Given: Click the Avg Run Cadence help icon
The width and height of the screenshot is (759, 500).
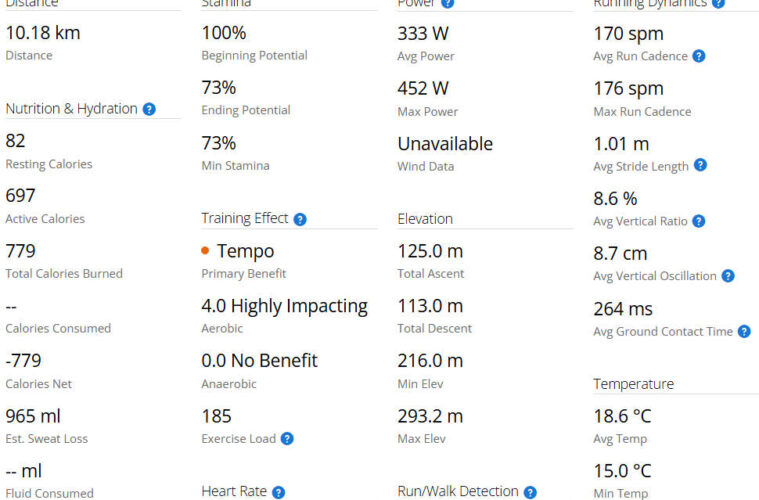Looking at the screenshot, I should pyautogui.click(x=699, y=56).
